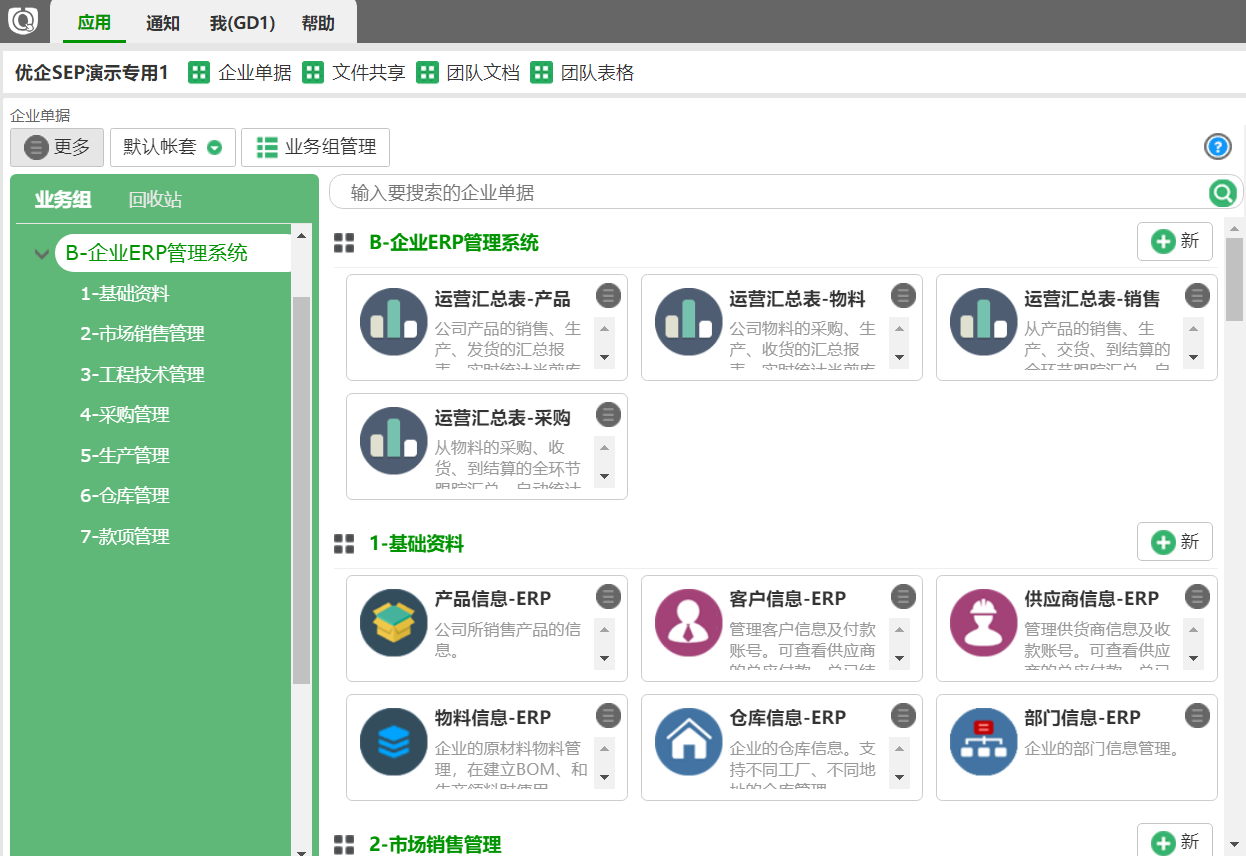This screenshot has width=1246, height=856.
Task: Click grid icon beside B-企业ERP管理系统 heading
Action: pyautogui.click(x=344, y=242)
